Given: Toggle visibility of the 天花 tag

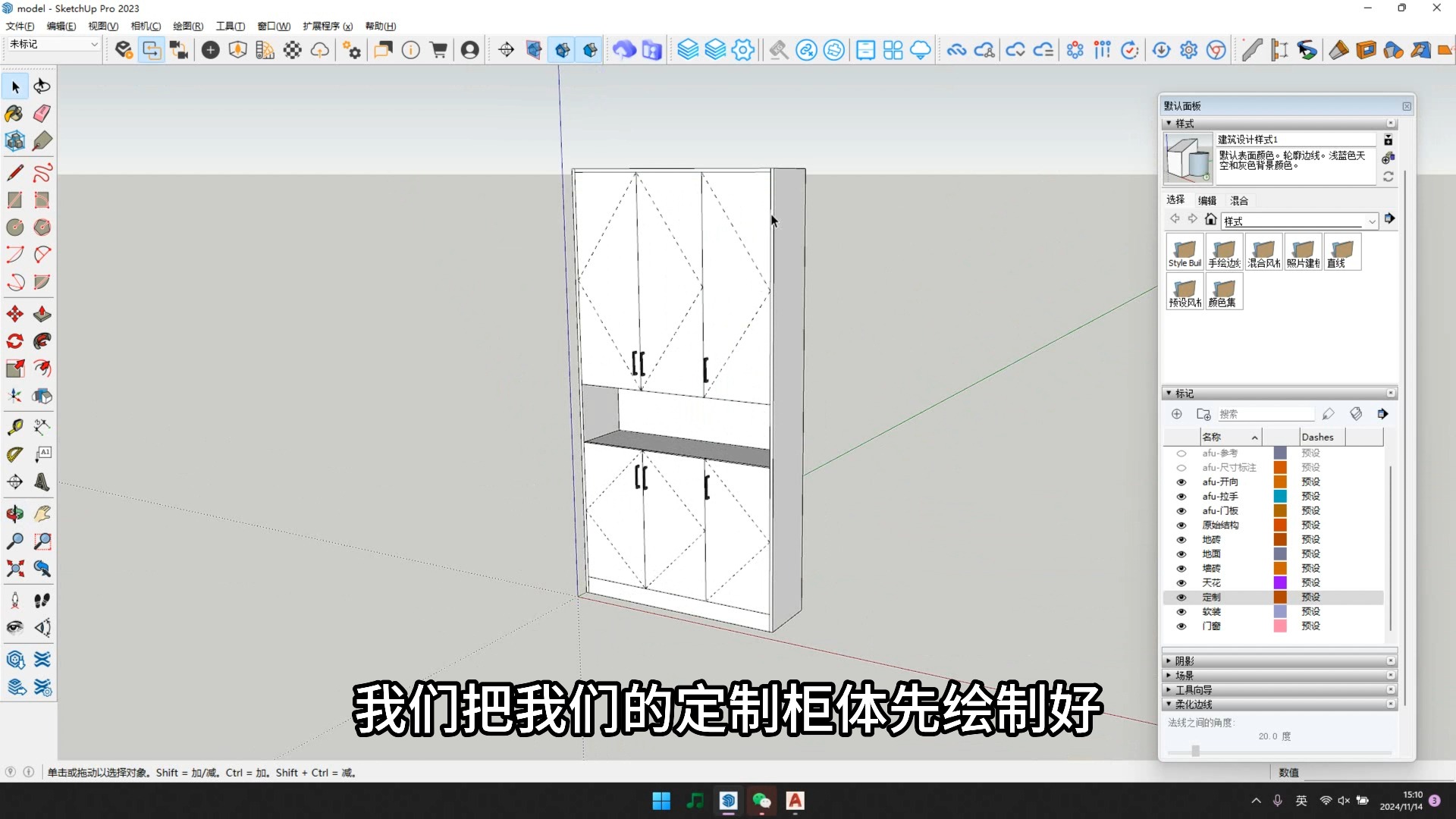Looking at the screenshot, I should point(1181,582).
